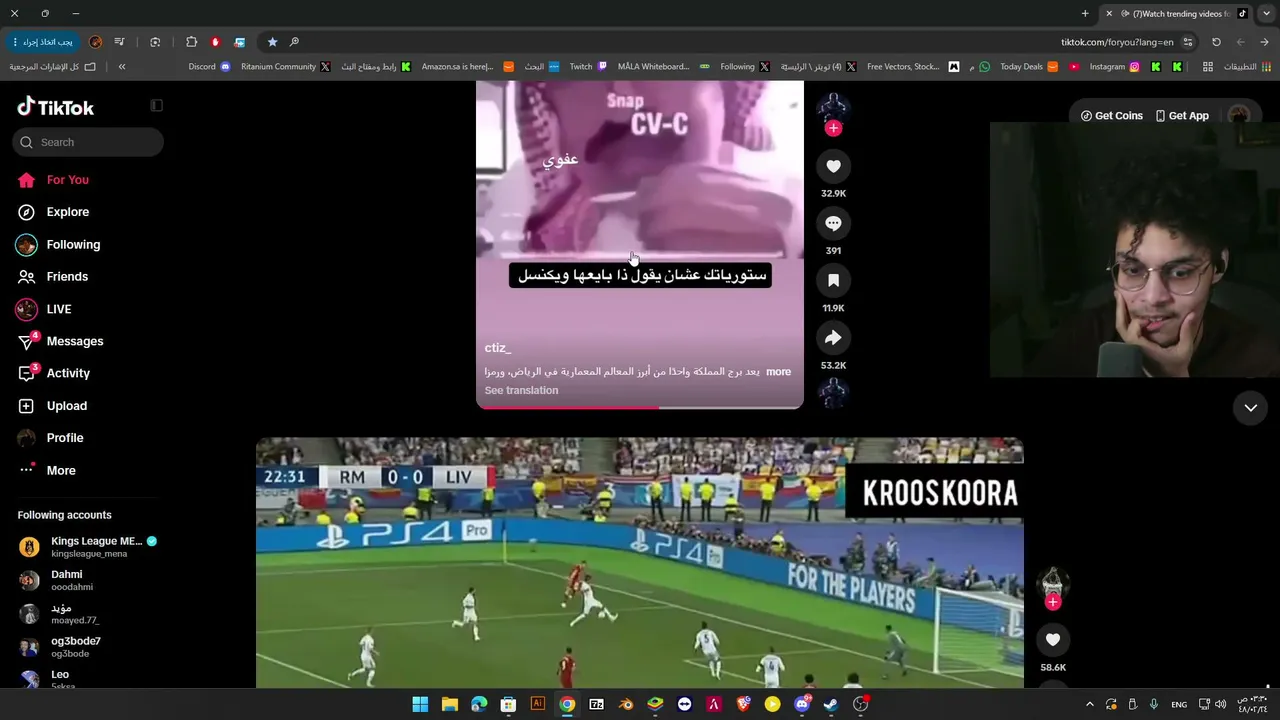
Task: Jump to next video with down chevron
Action: point(1250,407)
